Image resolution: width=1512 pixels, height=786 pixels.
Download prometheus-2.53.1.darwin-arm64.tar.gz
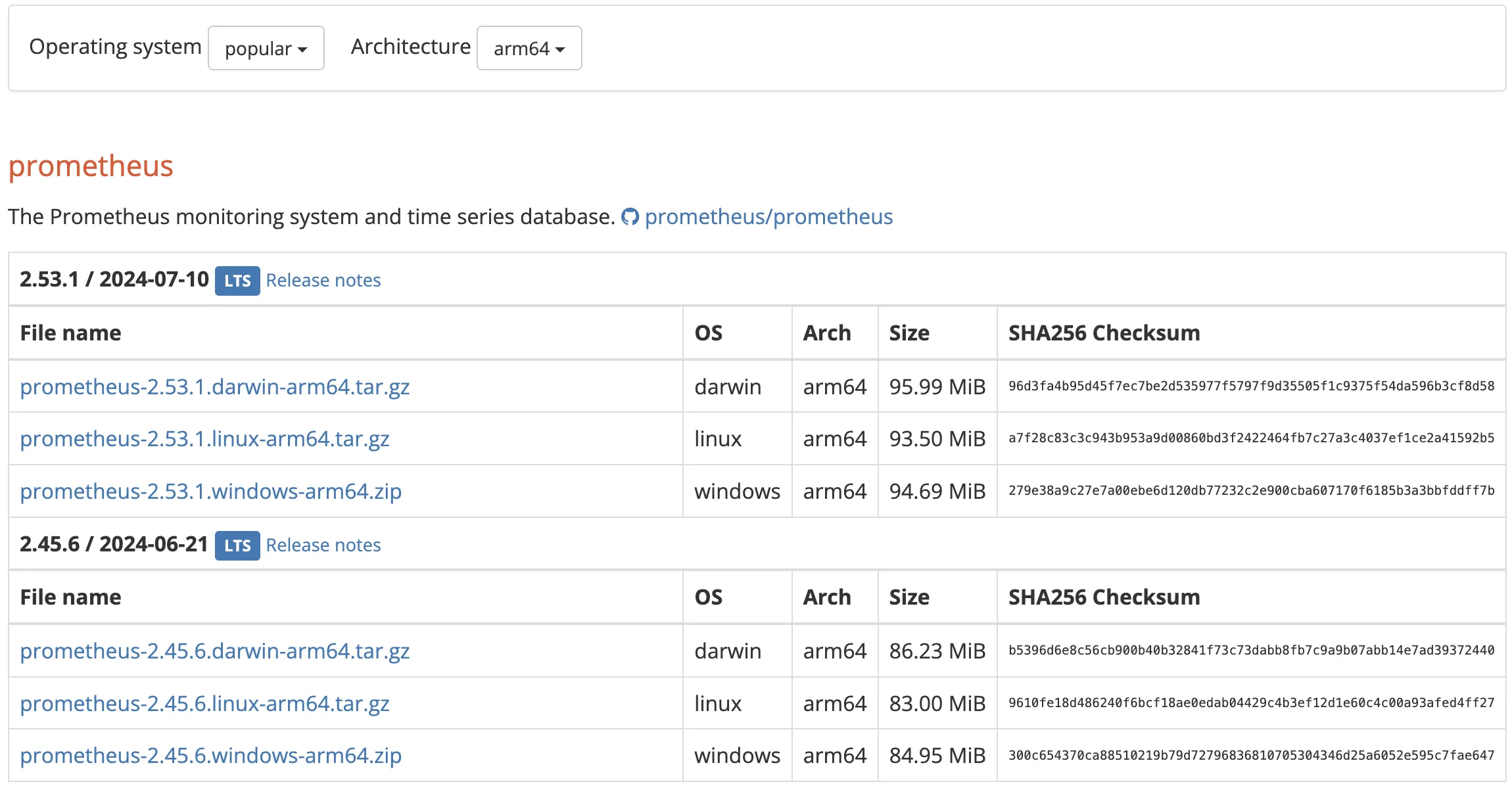215,387
